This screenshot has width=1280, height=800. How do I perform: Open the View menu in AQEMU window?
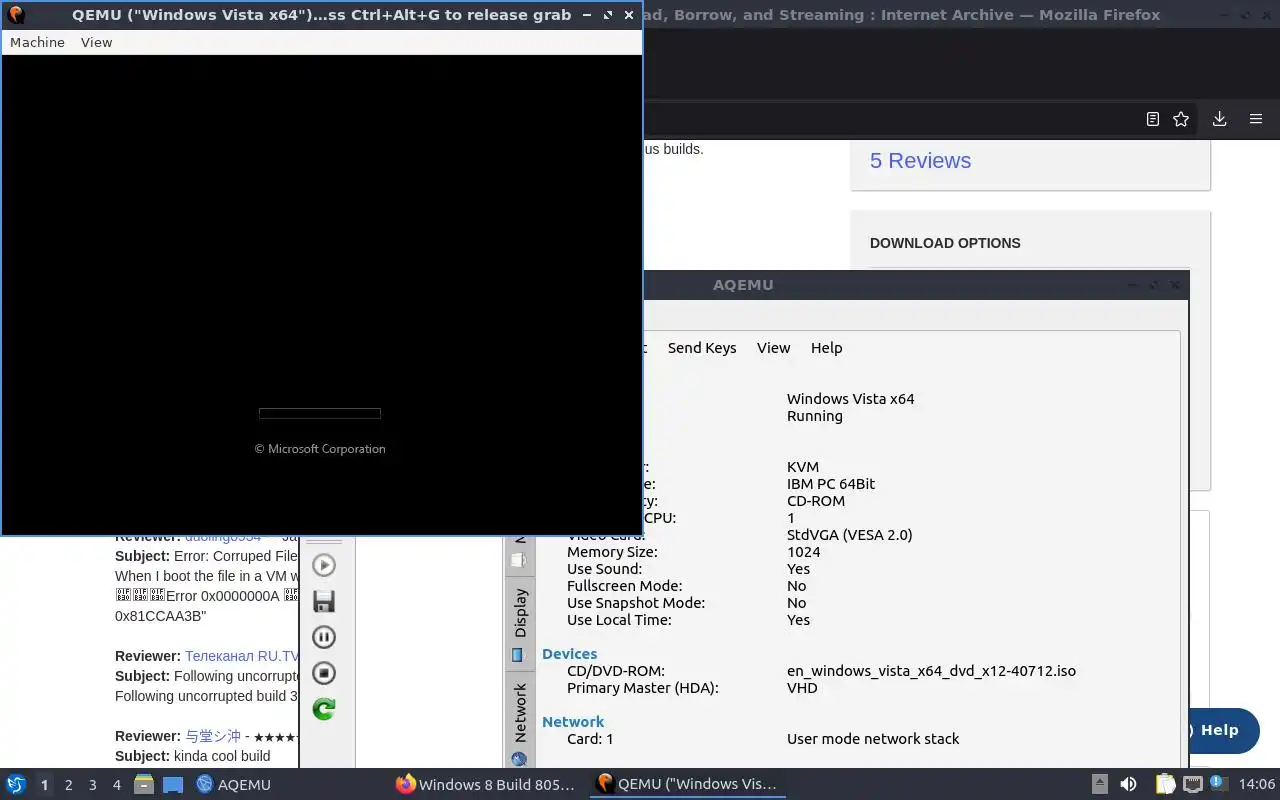[x=773, y=348]
